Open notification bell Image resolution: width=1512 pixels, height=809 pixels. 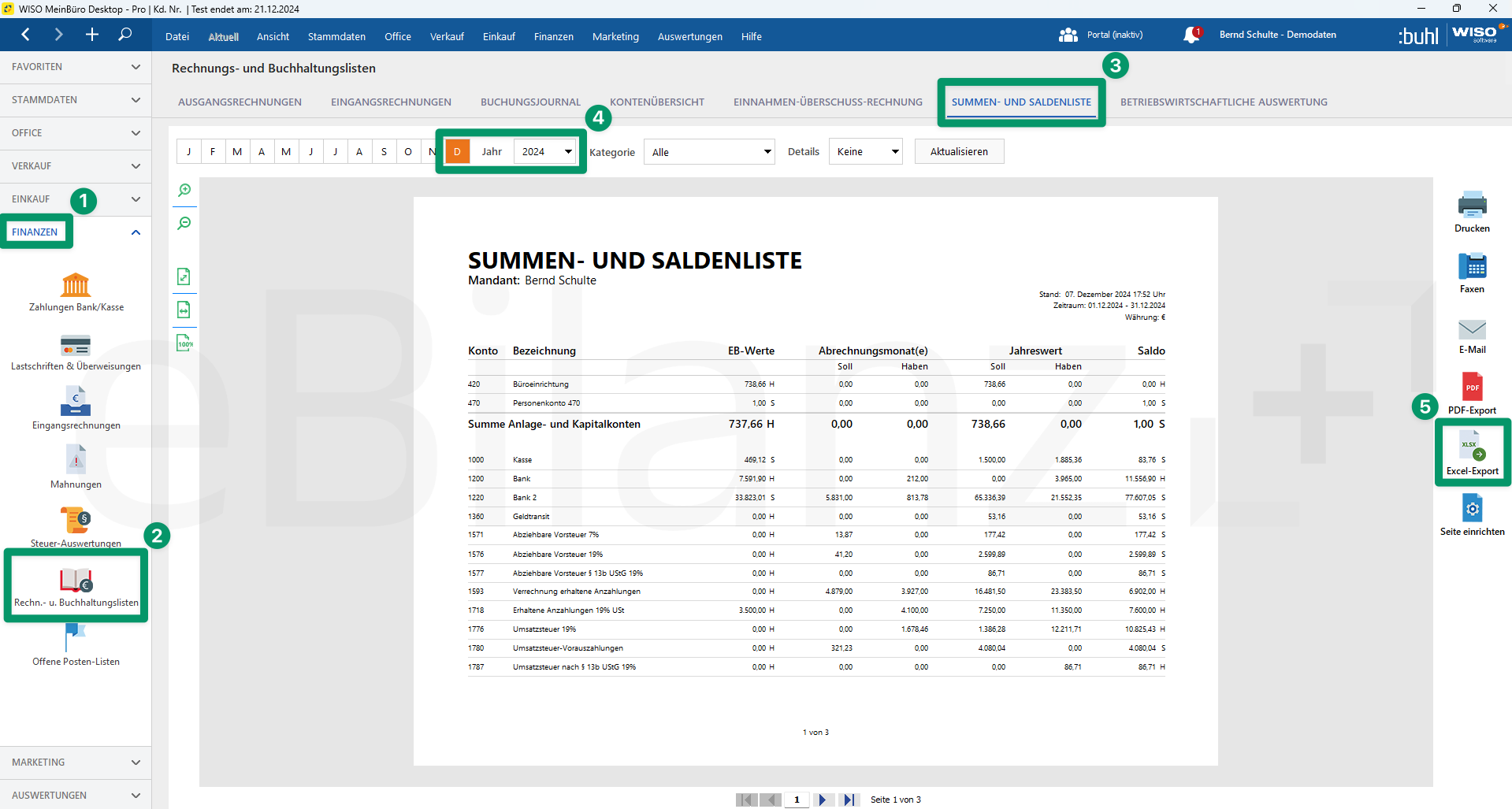click(1191, 35)
